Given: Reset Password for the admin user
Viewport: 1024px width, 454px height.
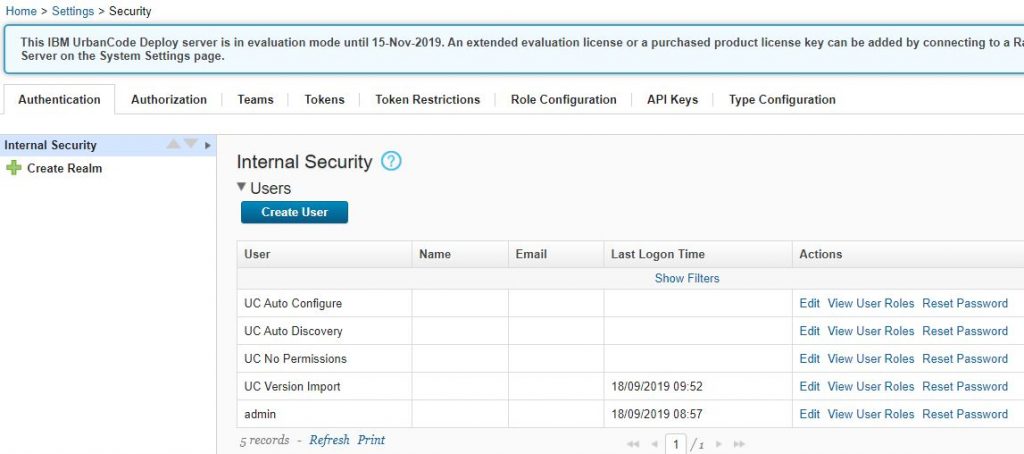Looking at the screenshot, I should tap(964, 414).
